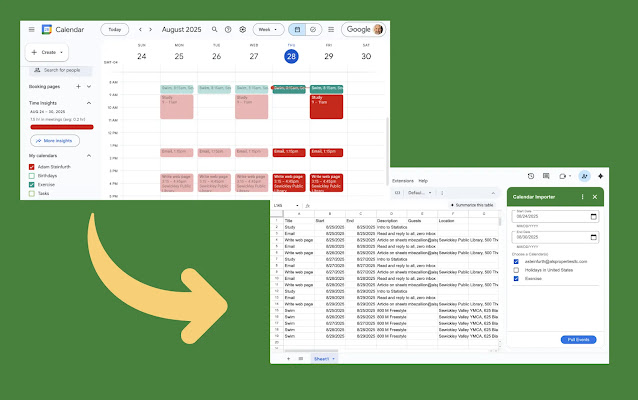
Task: Open the Gemini sparkle icon in Sheets
Action: [601, 176]
